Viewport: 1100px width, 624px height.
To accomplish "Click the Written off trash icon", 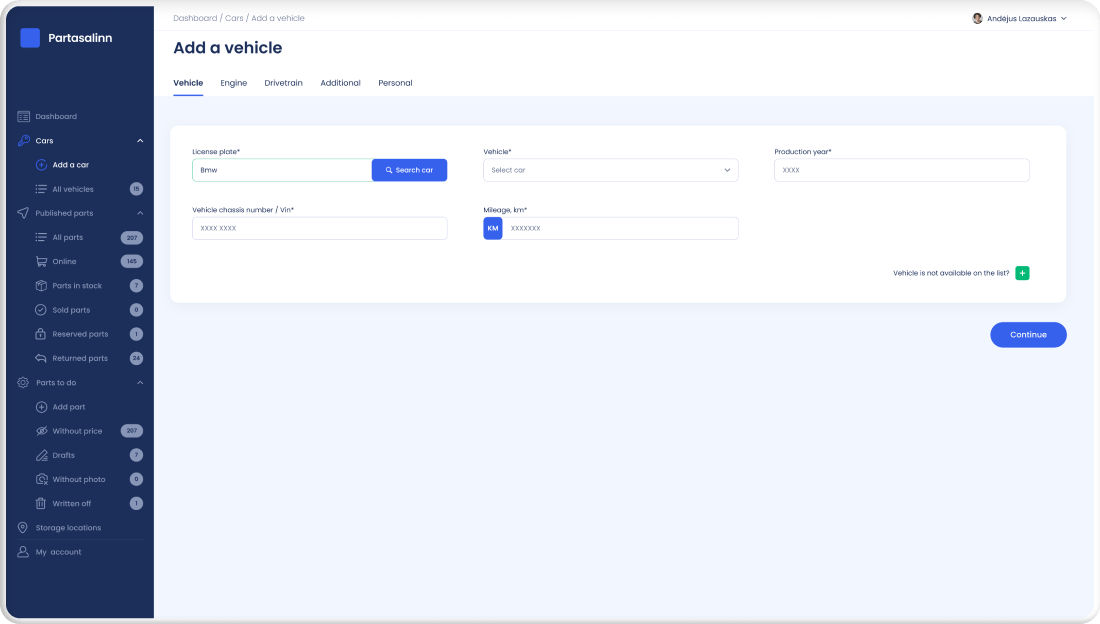I will pyautogui.click(x=41, y=504).
